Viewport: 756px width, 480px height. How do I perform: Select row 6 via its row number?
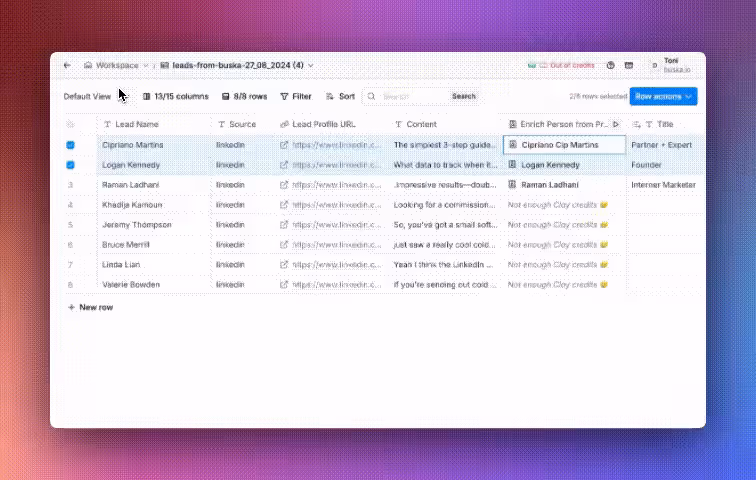(70, 245)
